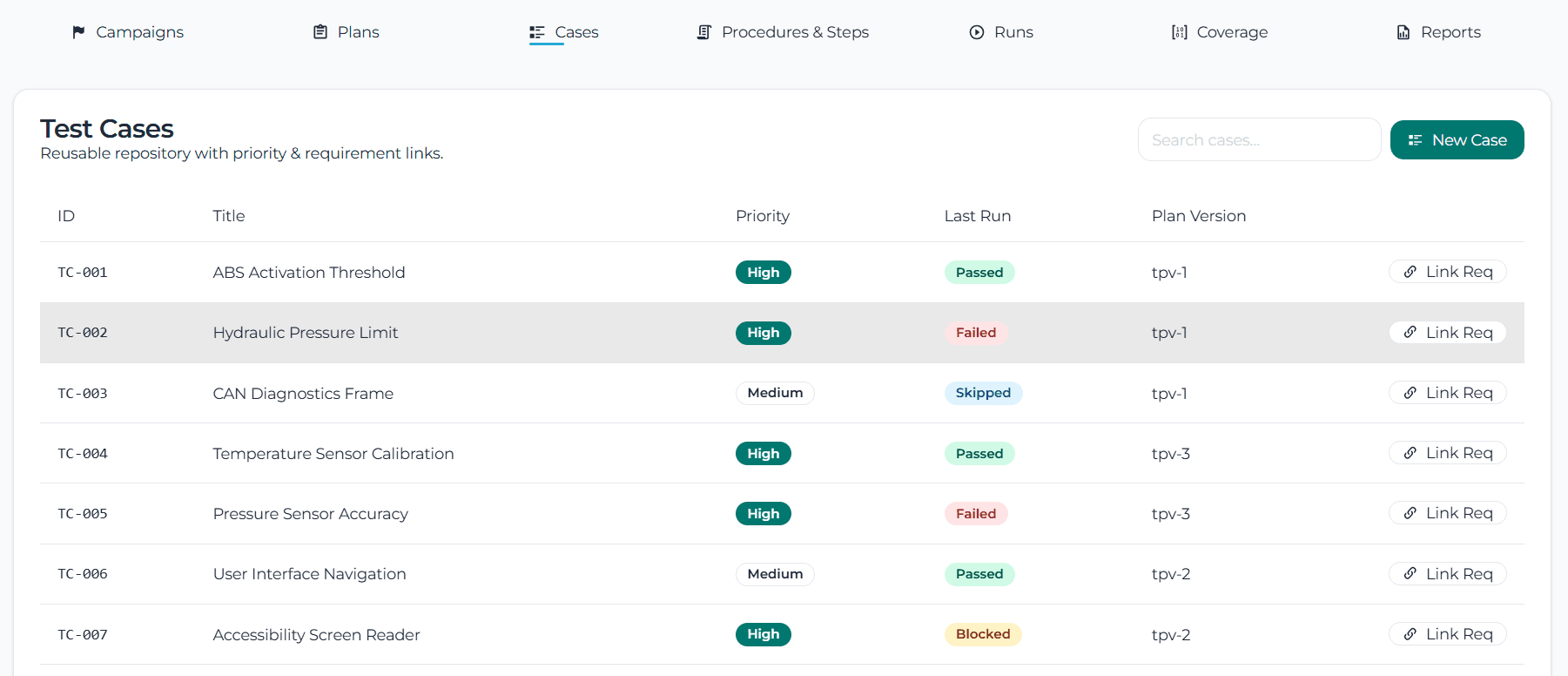Click the Campaigns flag icon

[78, 32]
